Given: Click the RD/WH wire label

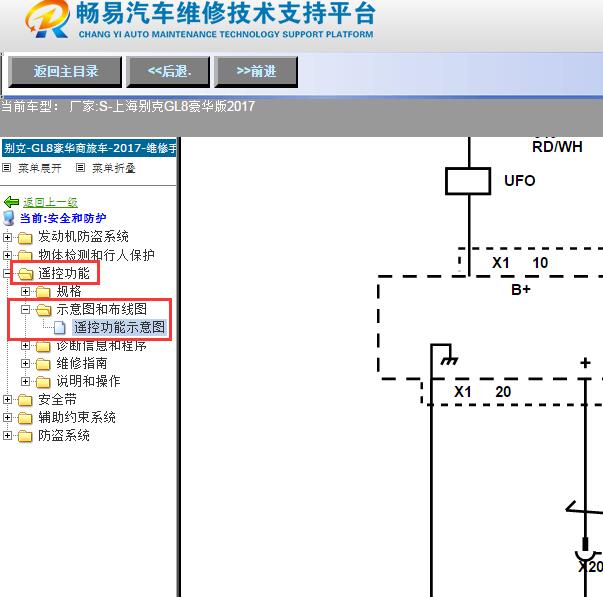Looking at the screenshot, I should 557,147.
